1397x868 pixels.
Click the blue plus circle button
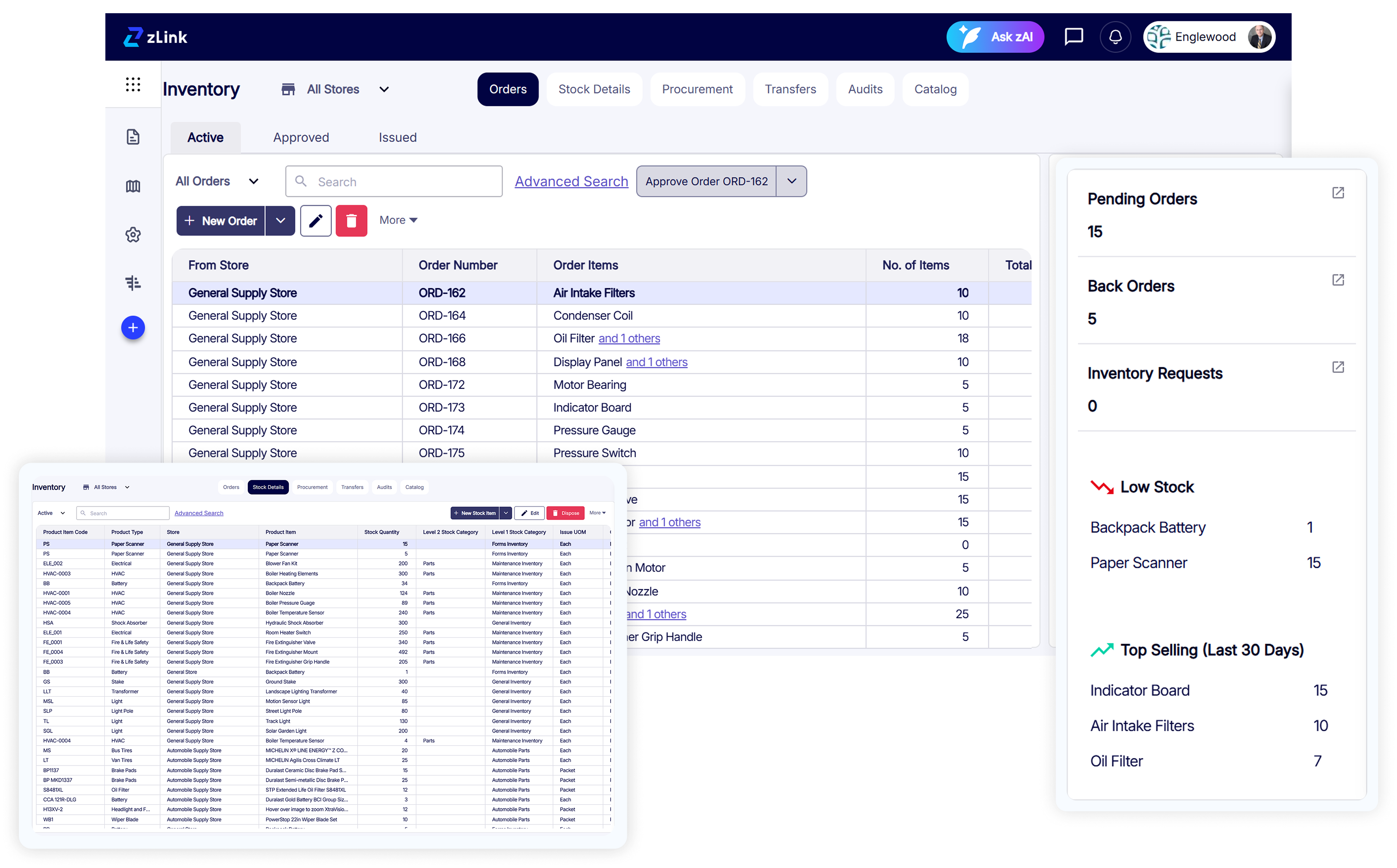coord(133,328)
